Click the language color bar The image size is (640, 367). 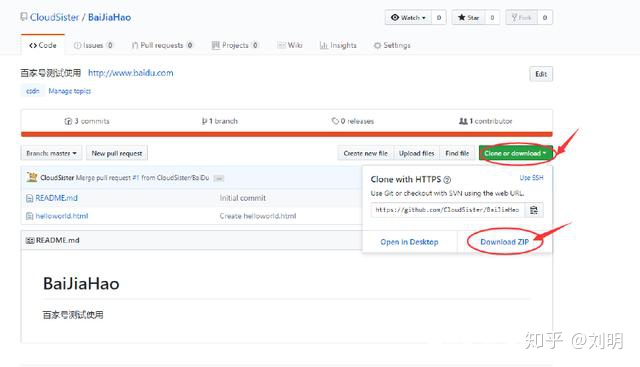pos(287,134)
